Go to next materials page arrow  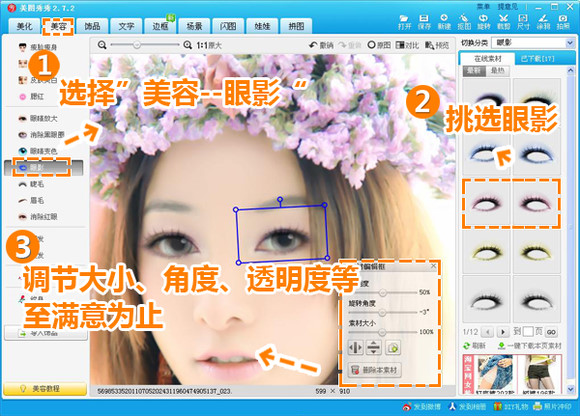pos(502,332)
